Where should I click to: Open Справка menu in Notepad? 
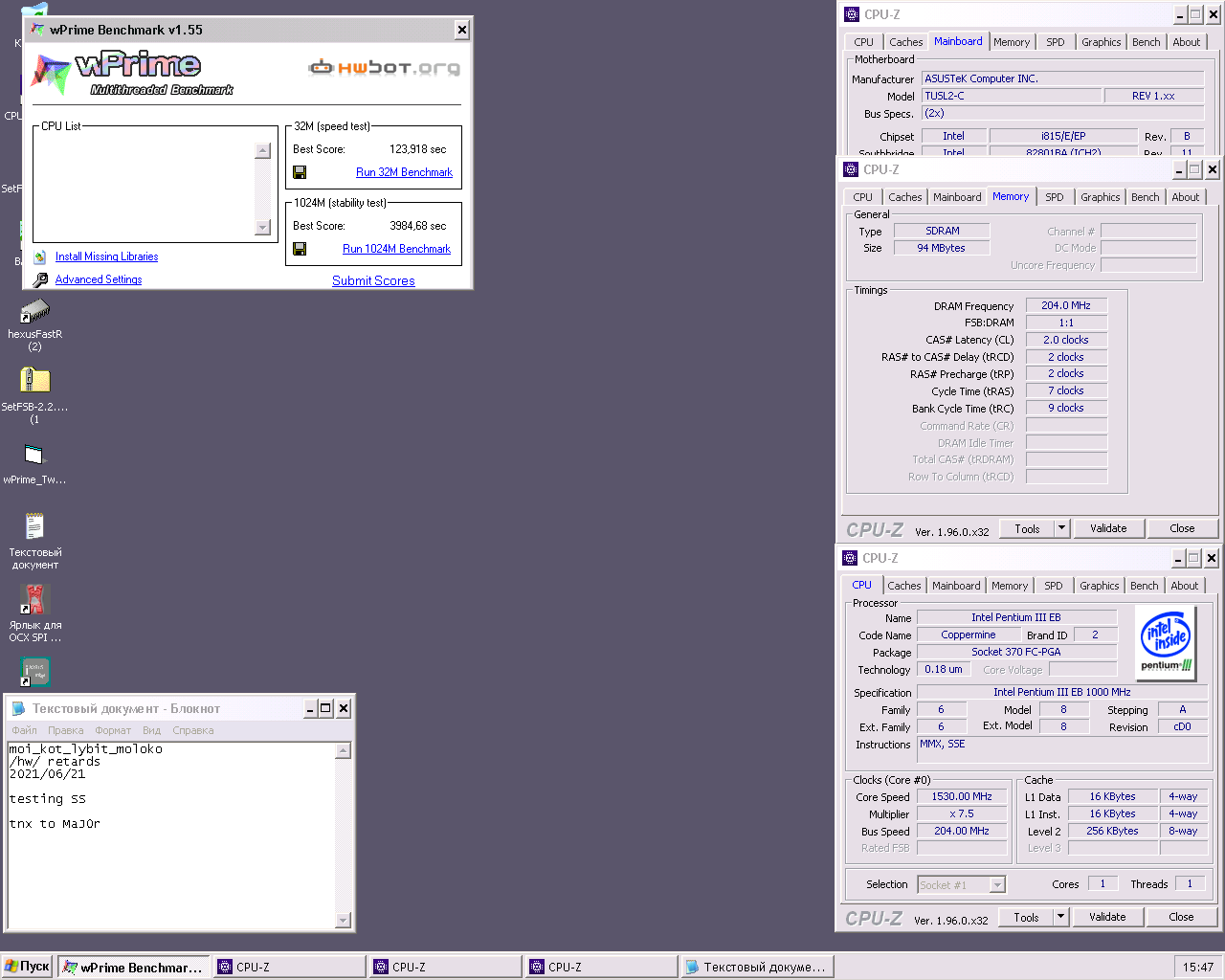click(x=193, y=730)
